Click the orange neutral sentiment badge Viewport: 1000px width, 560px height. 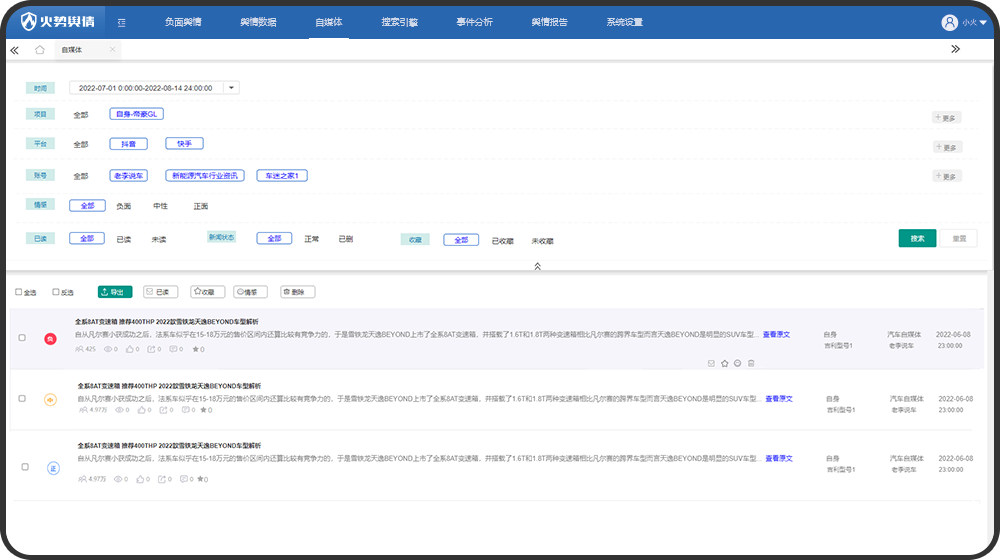click(x=50, y=400)
